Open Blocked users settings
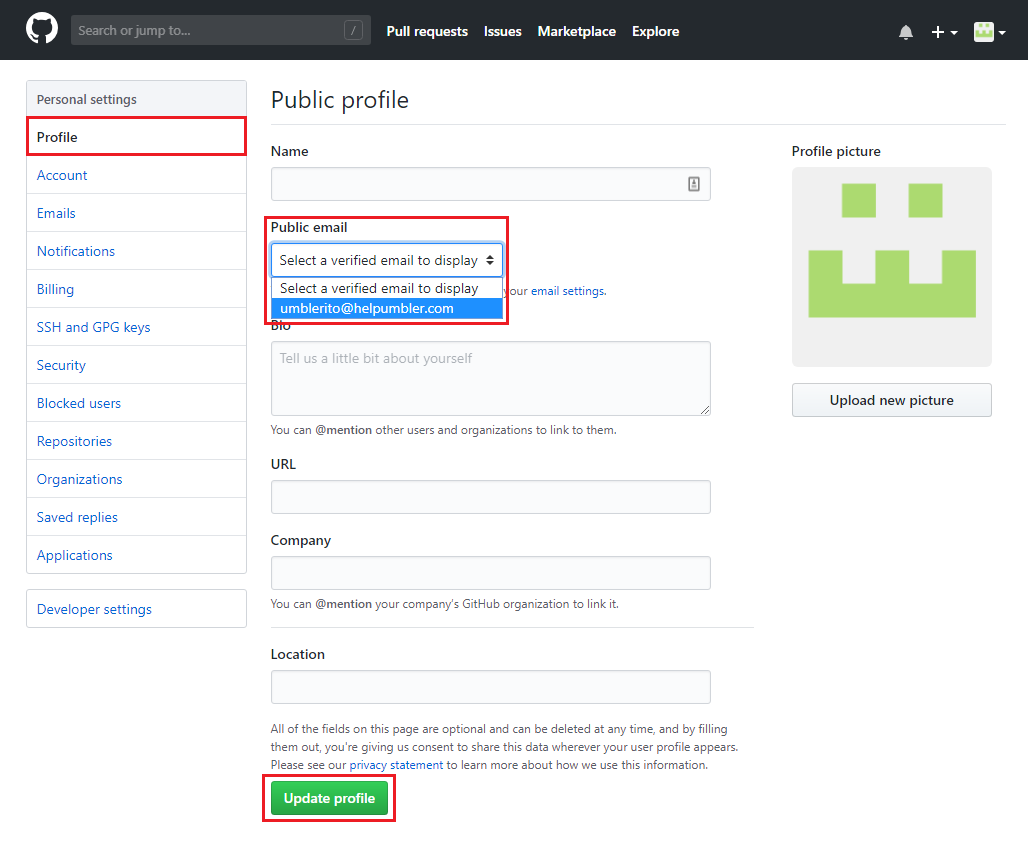1028x847 pixels. (x=136, y=403)
